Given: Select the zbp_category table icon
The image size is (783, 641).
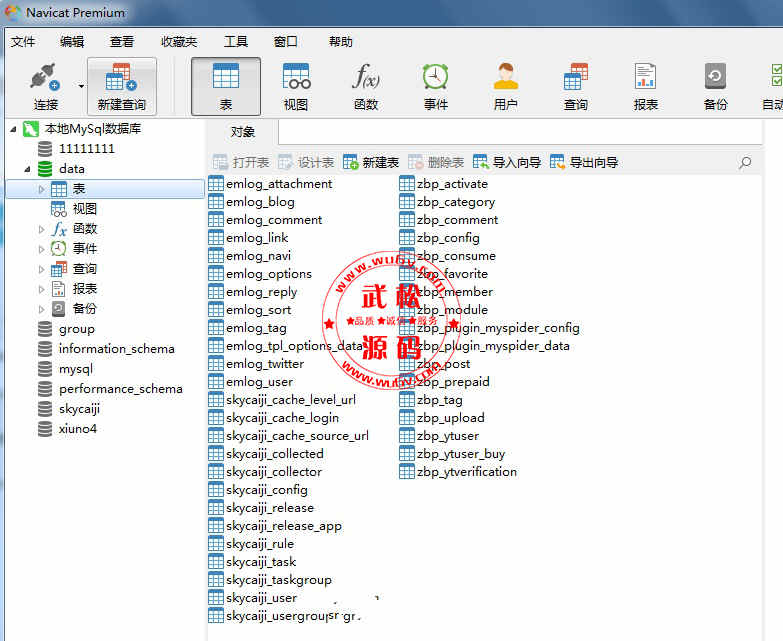Looking at the screenshot, I should (x=407, y=202).
